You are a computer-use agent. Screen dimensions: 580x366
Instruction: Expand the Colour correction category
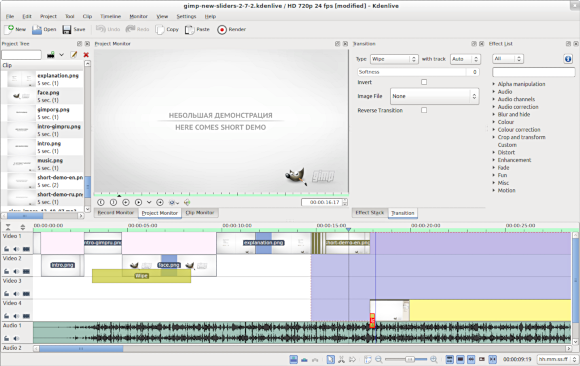coord(494,130)
